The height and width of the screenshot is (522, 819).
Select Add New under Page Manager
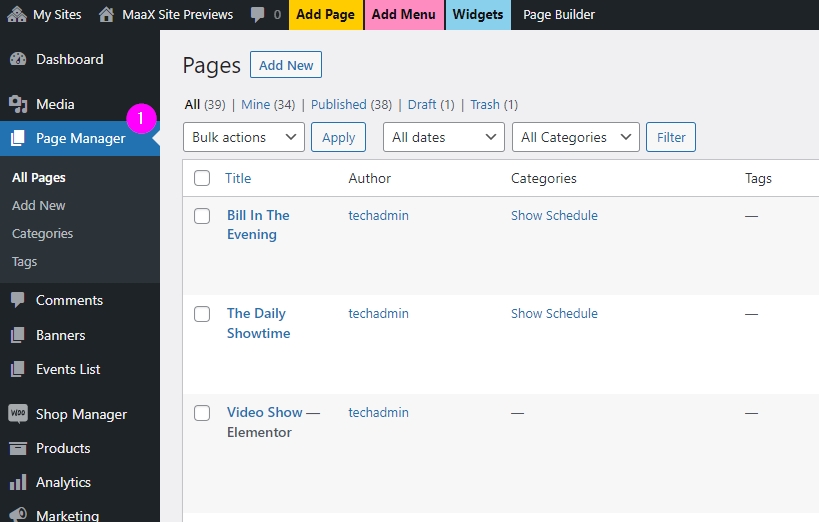pos(39,205)
